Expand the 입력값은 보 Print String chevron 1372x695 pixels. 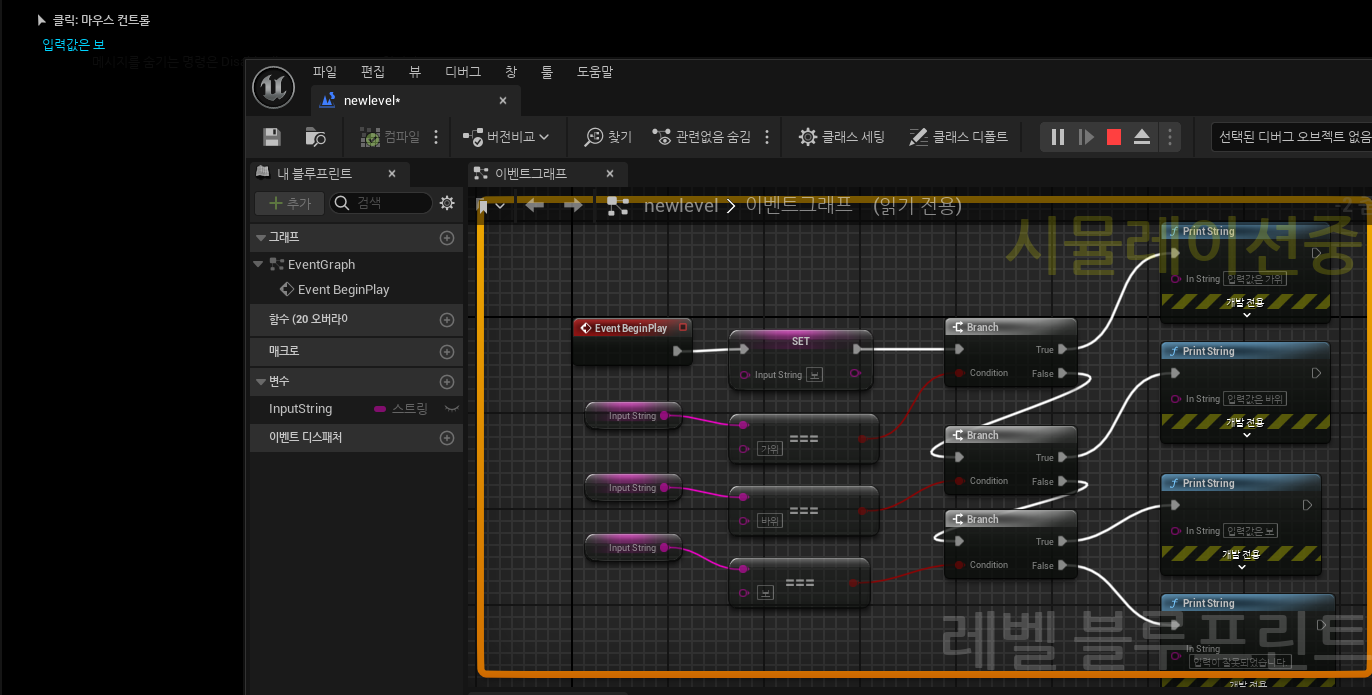tap(1242, 567)
